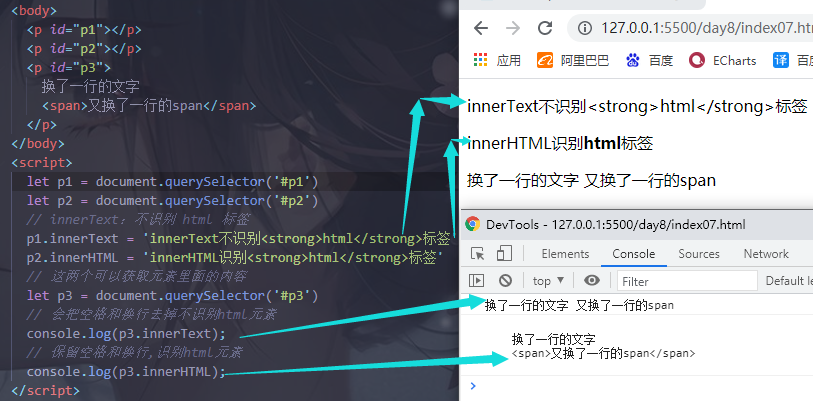Click the console.log(p3.innerHTML) line in editor
Image resolution: width=813 pixels, height=401 pixels.
pos(127,371)
